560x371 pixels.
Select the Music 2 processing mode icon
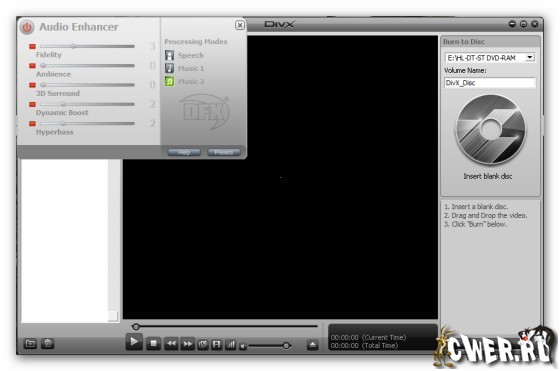click(x=170, y=81)
